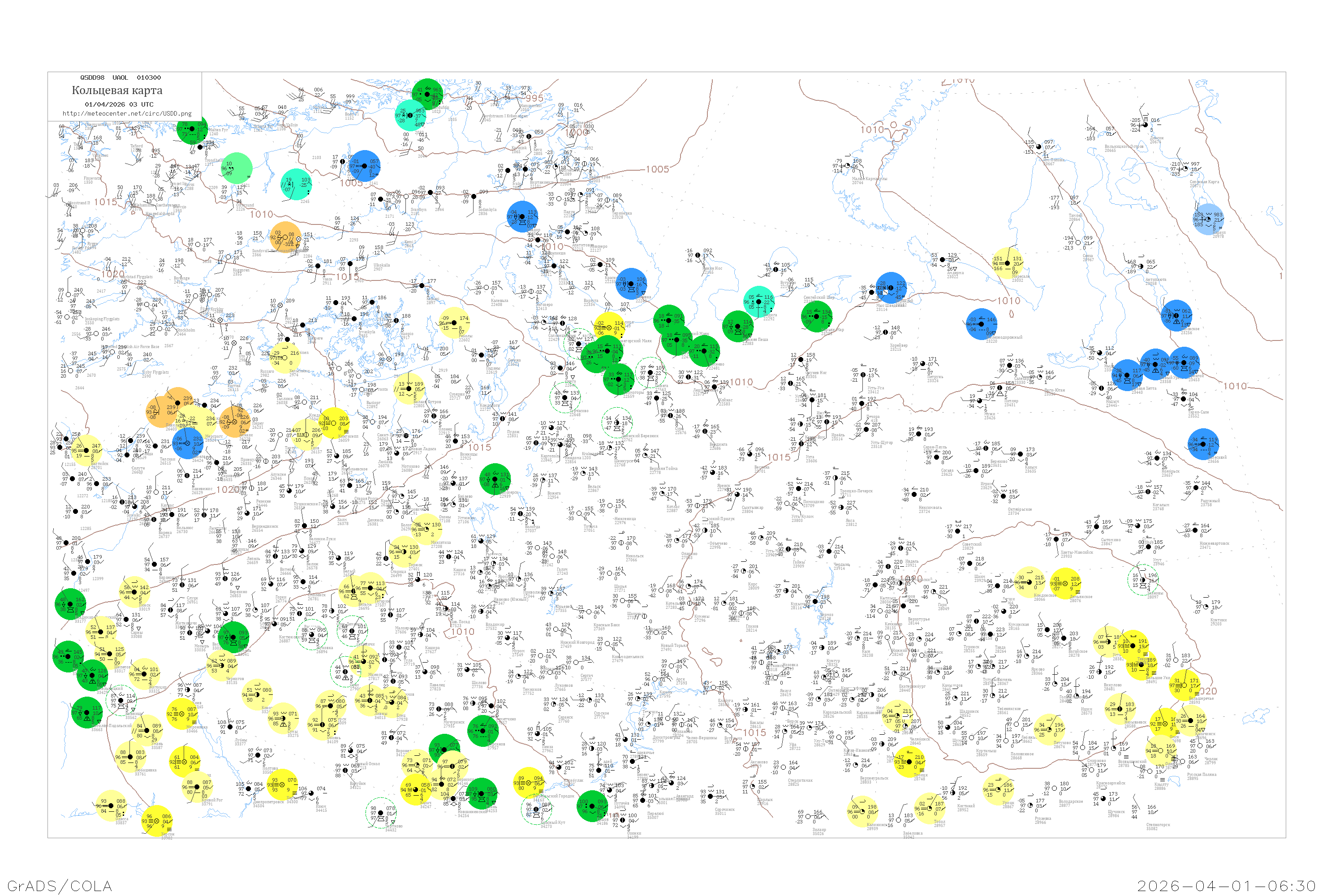
Task: Select the green Halten Fyr station circle
Action: click(x=192, y=129)
